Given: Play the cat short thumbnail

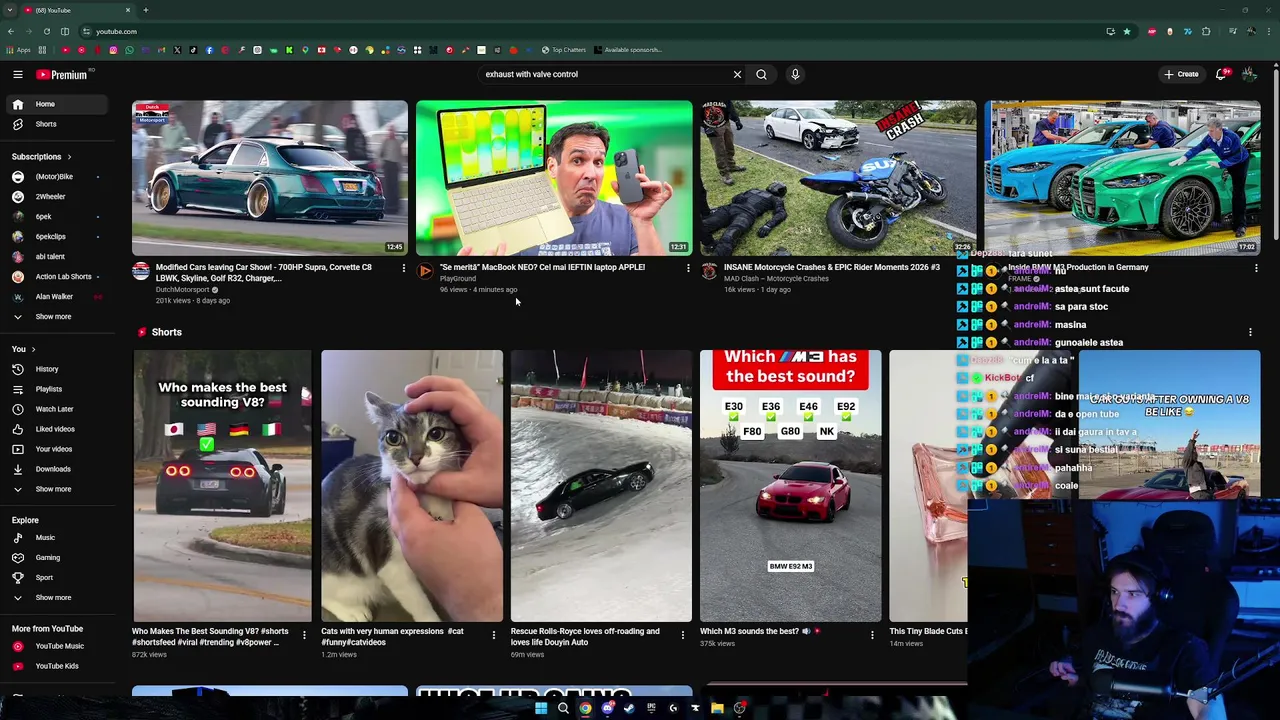Looking at the screenshot, I should 412,486.
